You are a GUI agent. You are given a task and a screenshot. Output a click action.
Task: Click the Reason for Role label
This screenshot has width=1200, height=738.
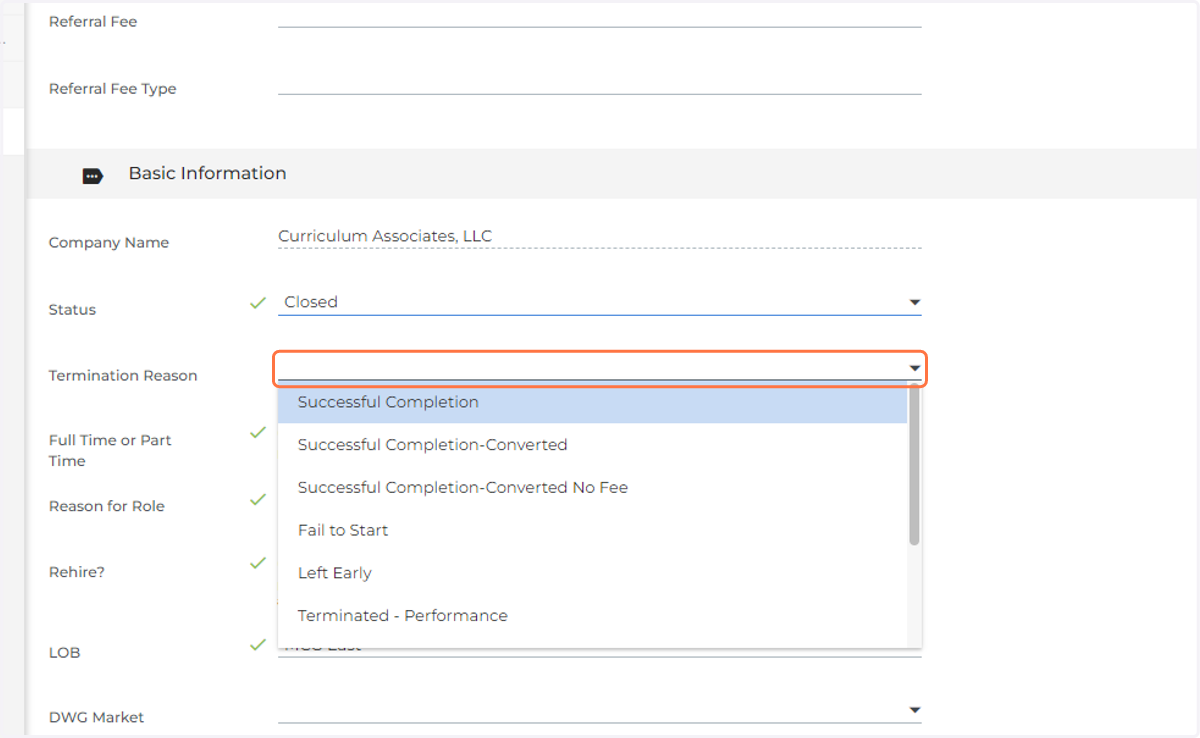(107, 507)
